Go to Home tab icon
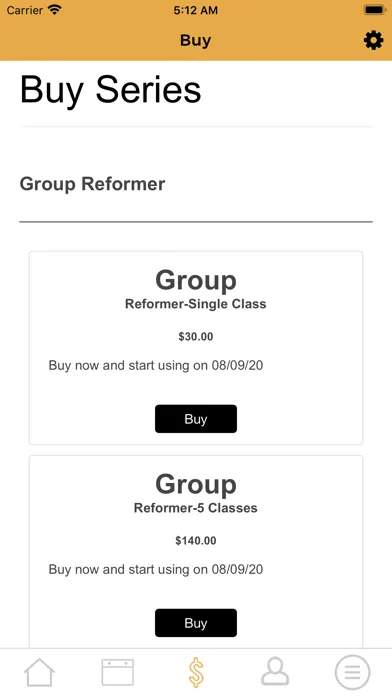The width and height of the screenshot is (392, 696). point(39,672)
